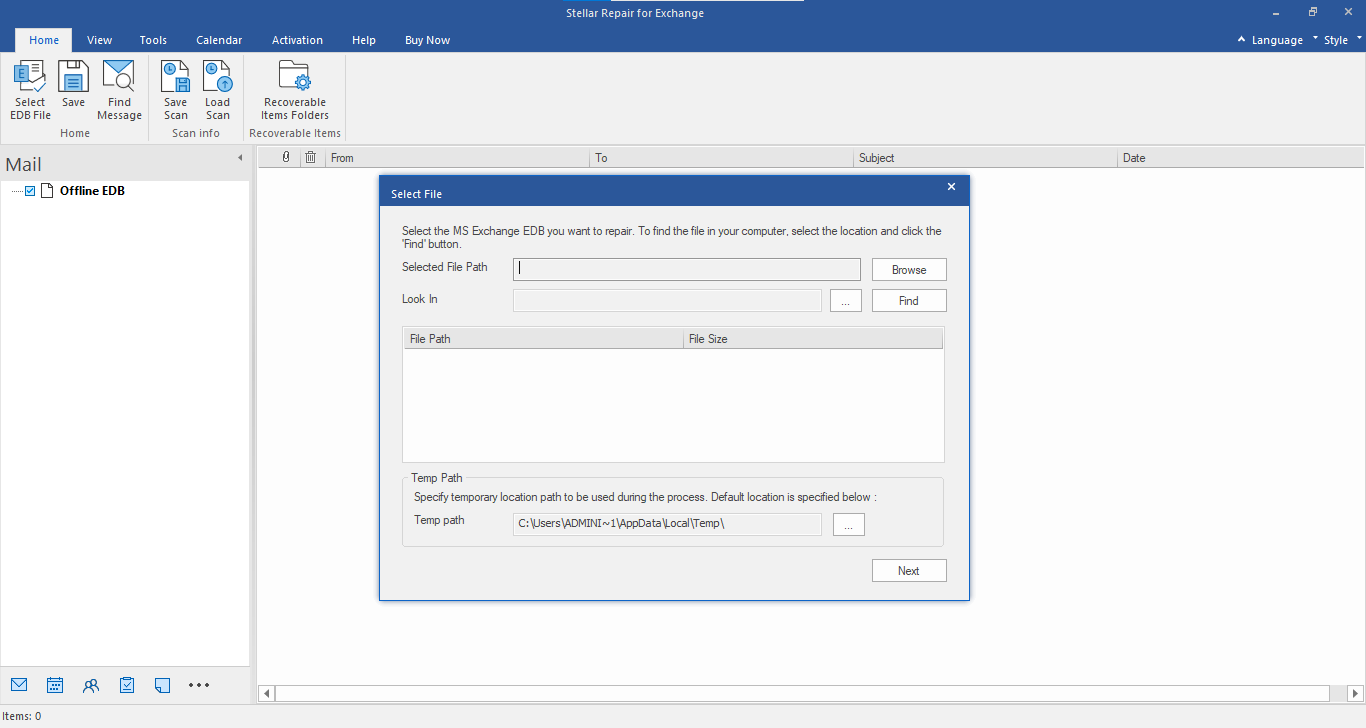Screen dimensions: 1366x728
Task: Click the Next button
Action: point(909,570)
